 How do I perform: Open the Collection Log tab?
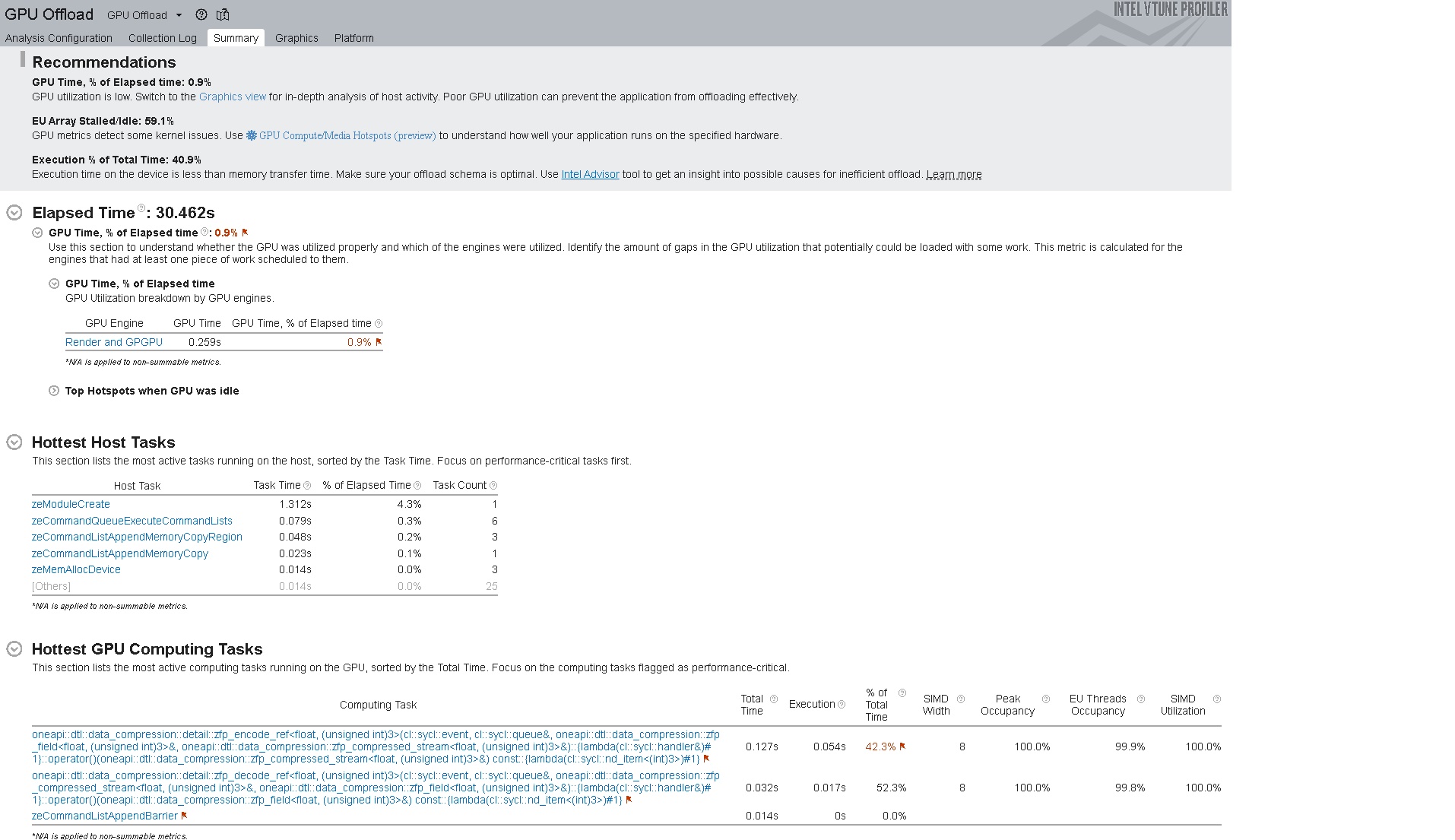point(162,38)
